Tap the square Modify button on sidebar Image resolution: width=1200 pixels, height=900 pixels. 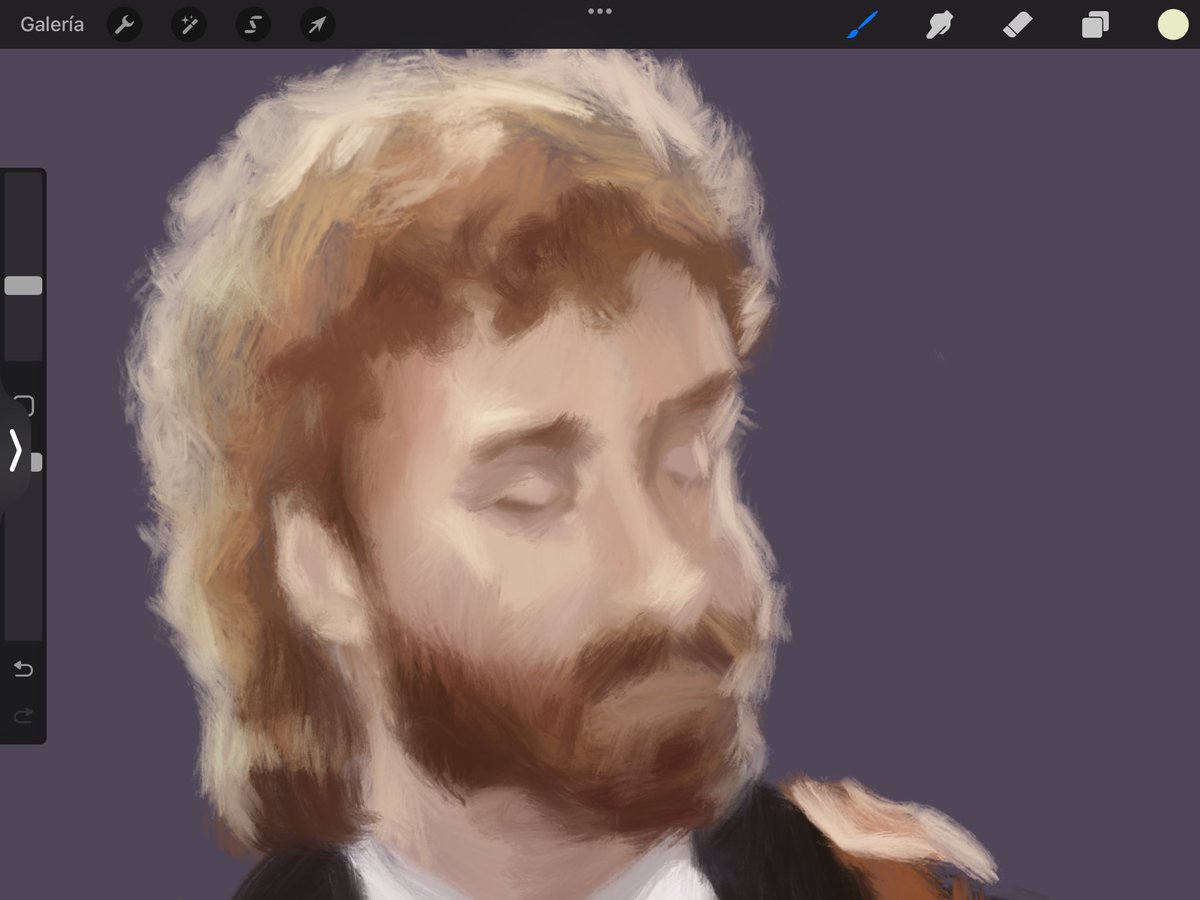[24, 405]
